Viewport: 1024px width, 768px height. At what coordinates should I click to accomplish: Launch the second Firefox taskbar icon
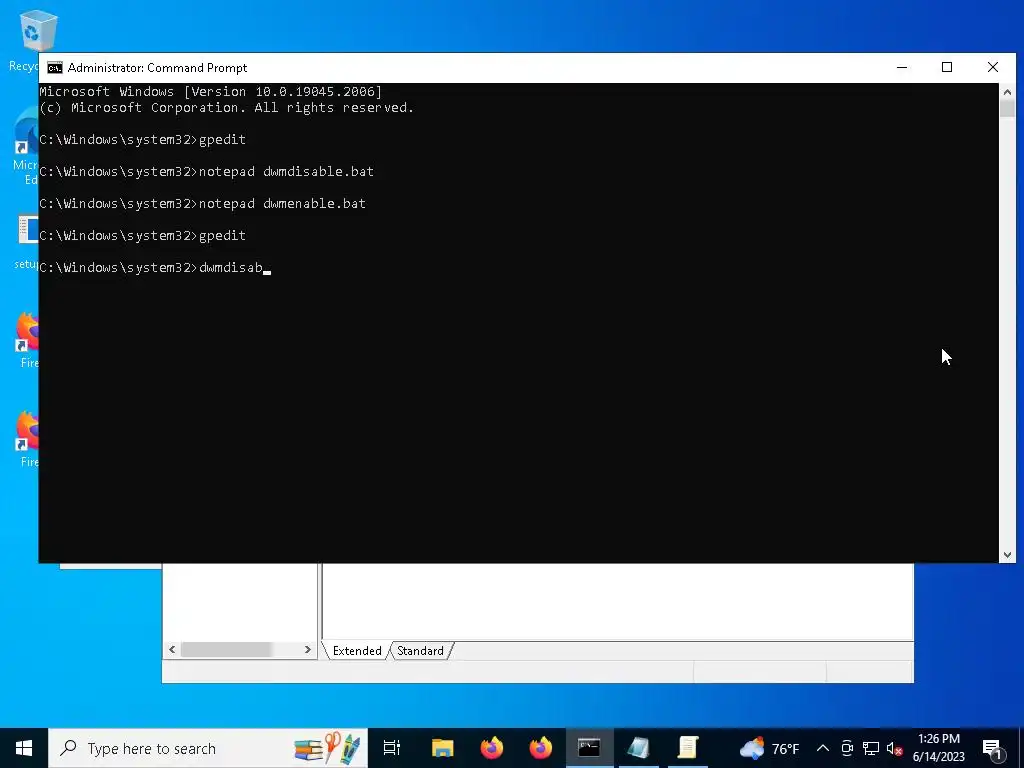540,748
